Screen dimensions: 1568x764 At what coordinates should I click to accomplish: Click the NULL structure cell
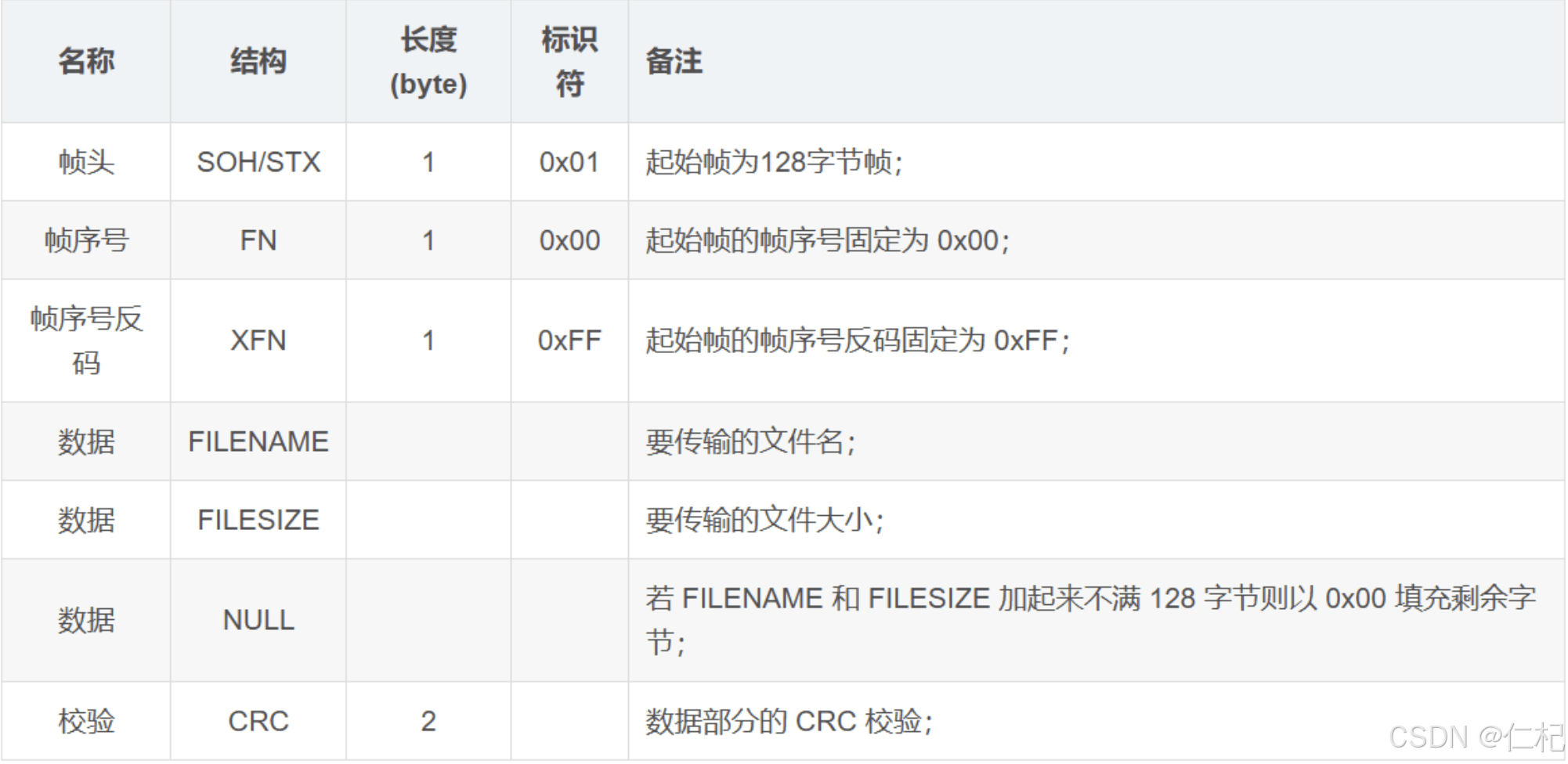(258, 620)
